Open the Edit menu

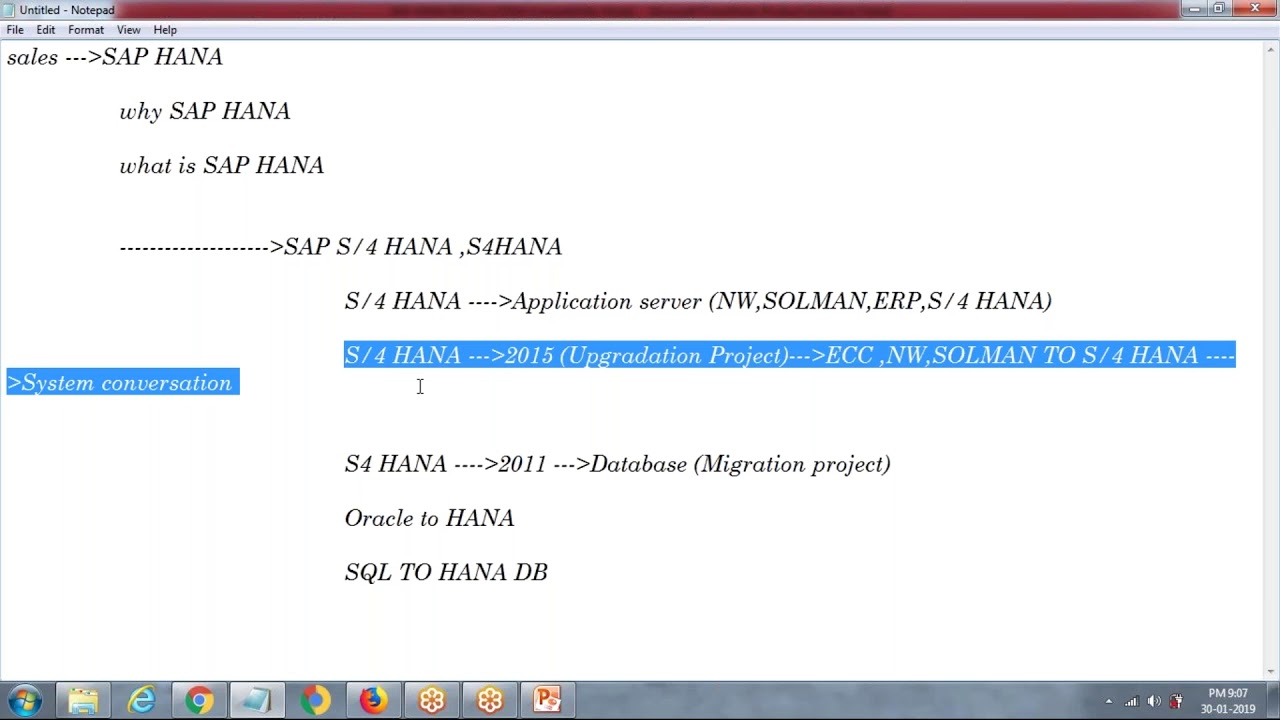tap(46, 30)
